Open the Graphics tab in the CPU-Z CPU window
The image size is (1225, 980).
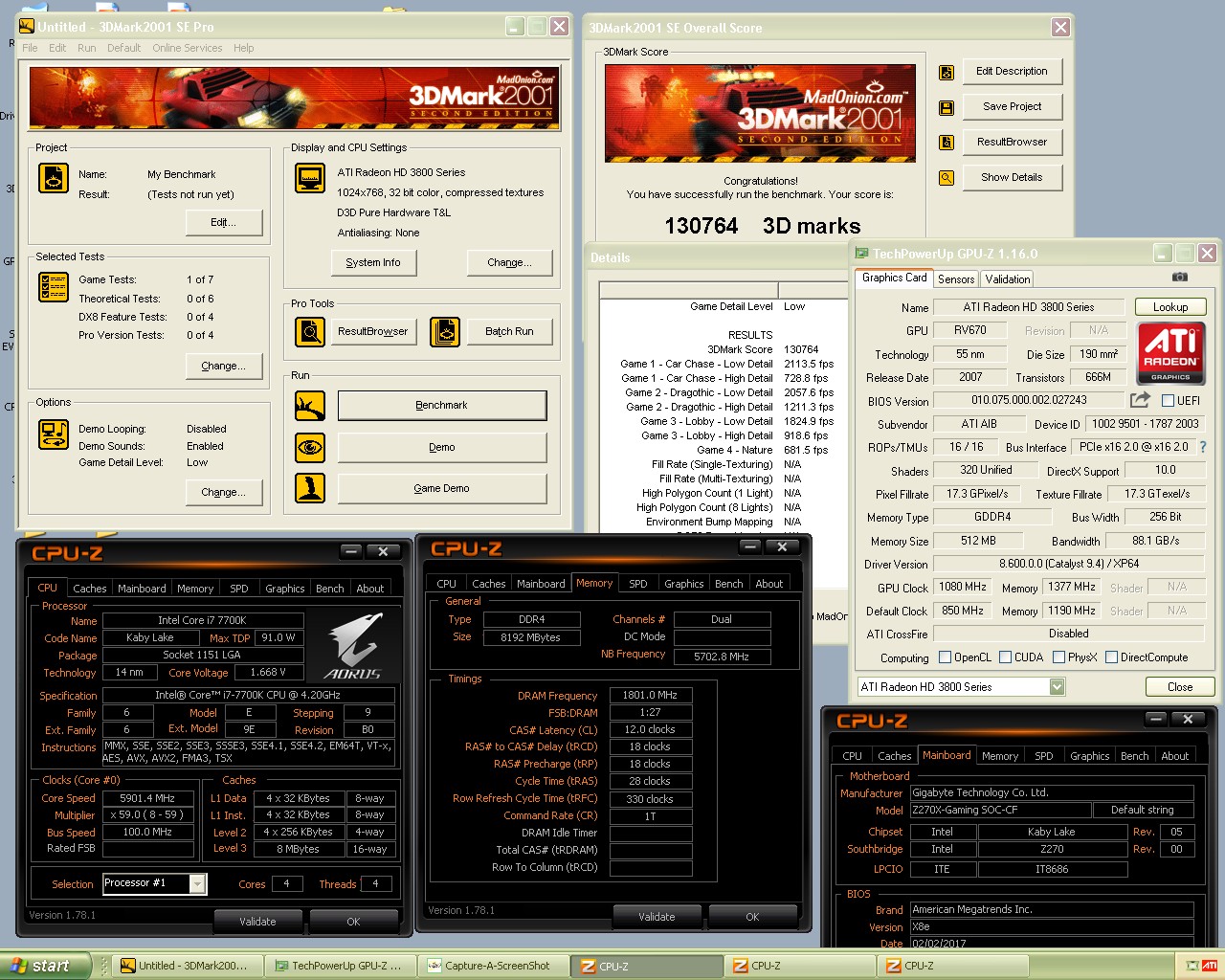click(x=285, y=589)
